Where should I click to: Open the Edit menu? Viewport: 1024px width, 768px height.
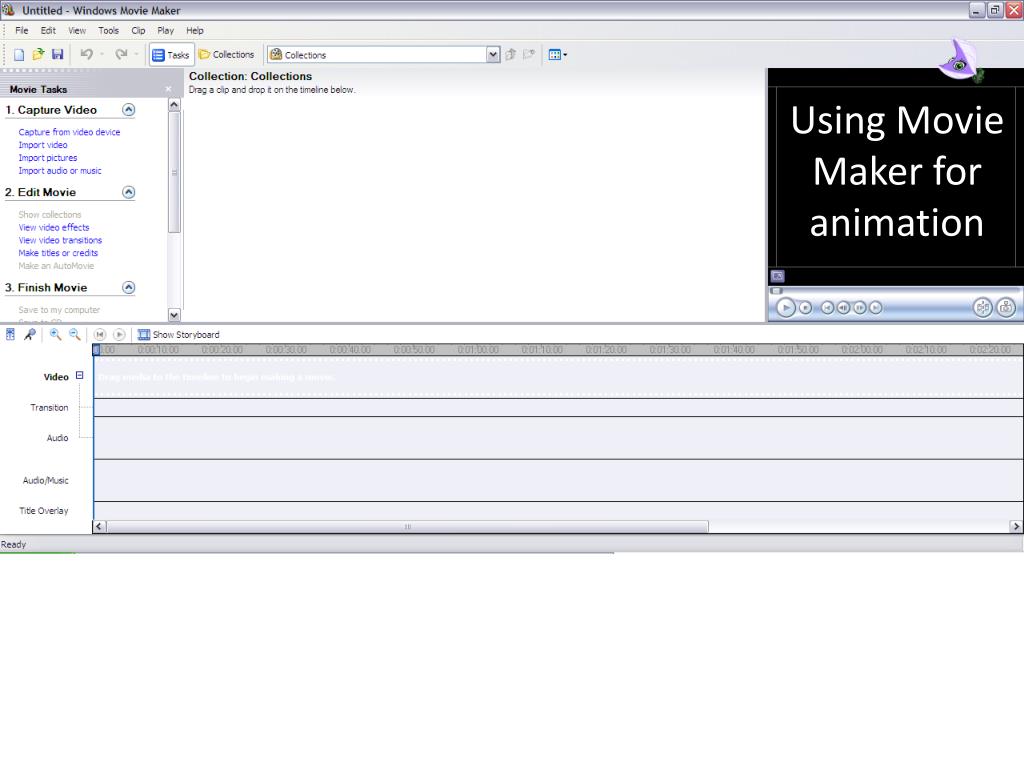tap(48, 31)
